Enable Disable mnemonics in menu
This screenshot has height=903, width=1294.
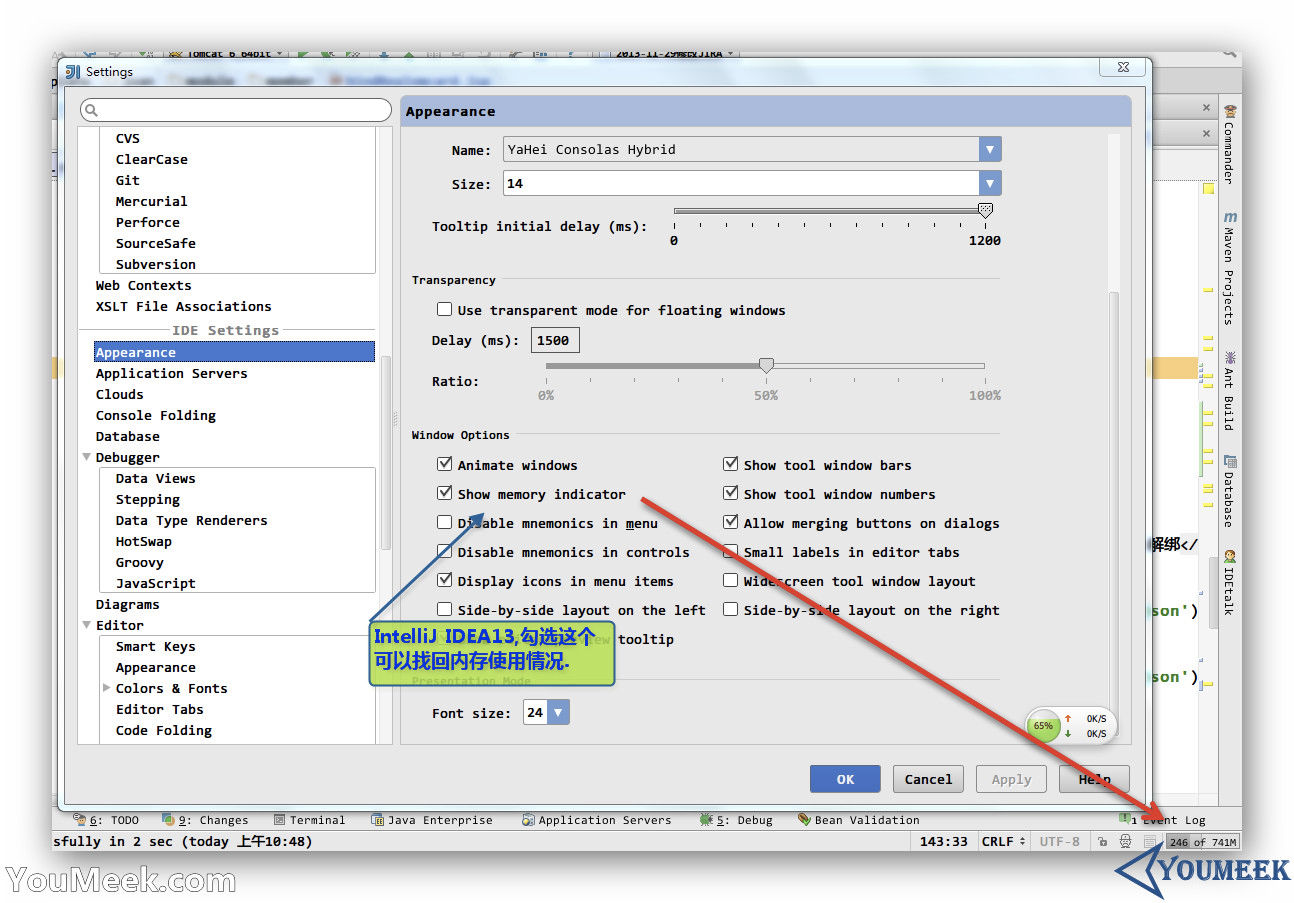pyautogui.click(x=445, y=523)
